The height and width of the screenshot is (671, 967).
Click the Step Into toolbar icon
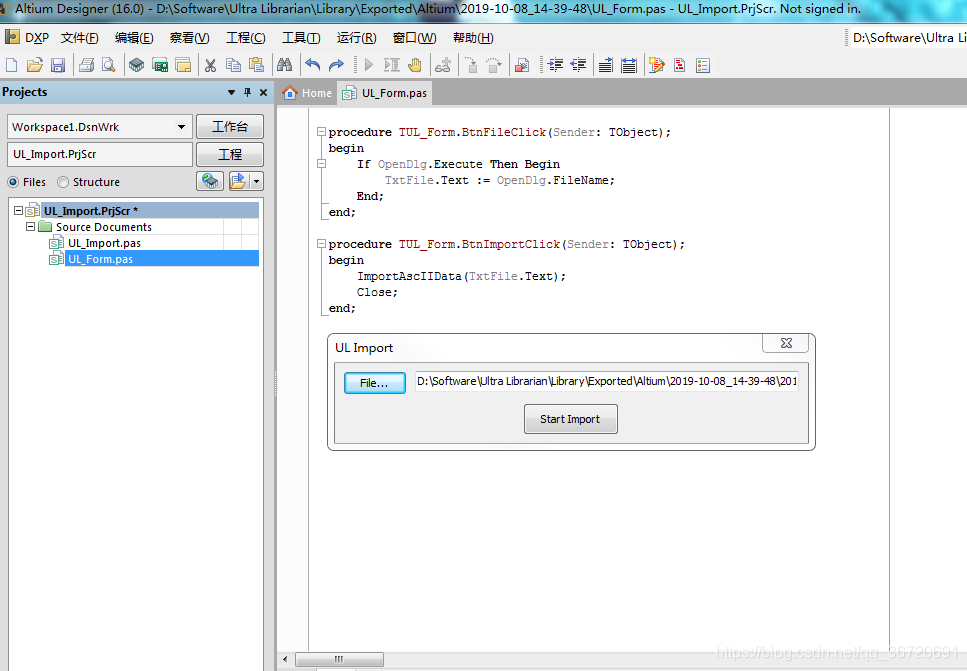[471, 65]
